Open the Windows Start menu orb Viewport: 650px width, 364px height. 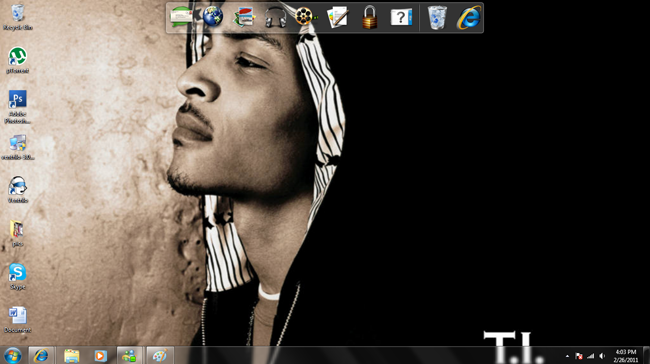click(12, 356)
